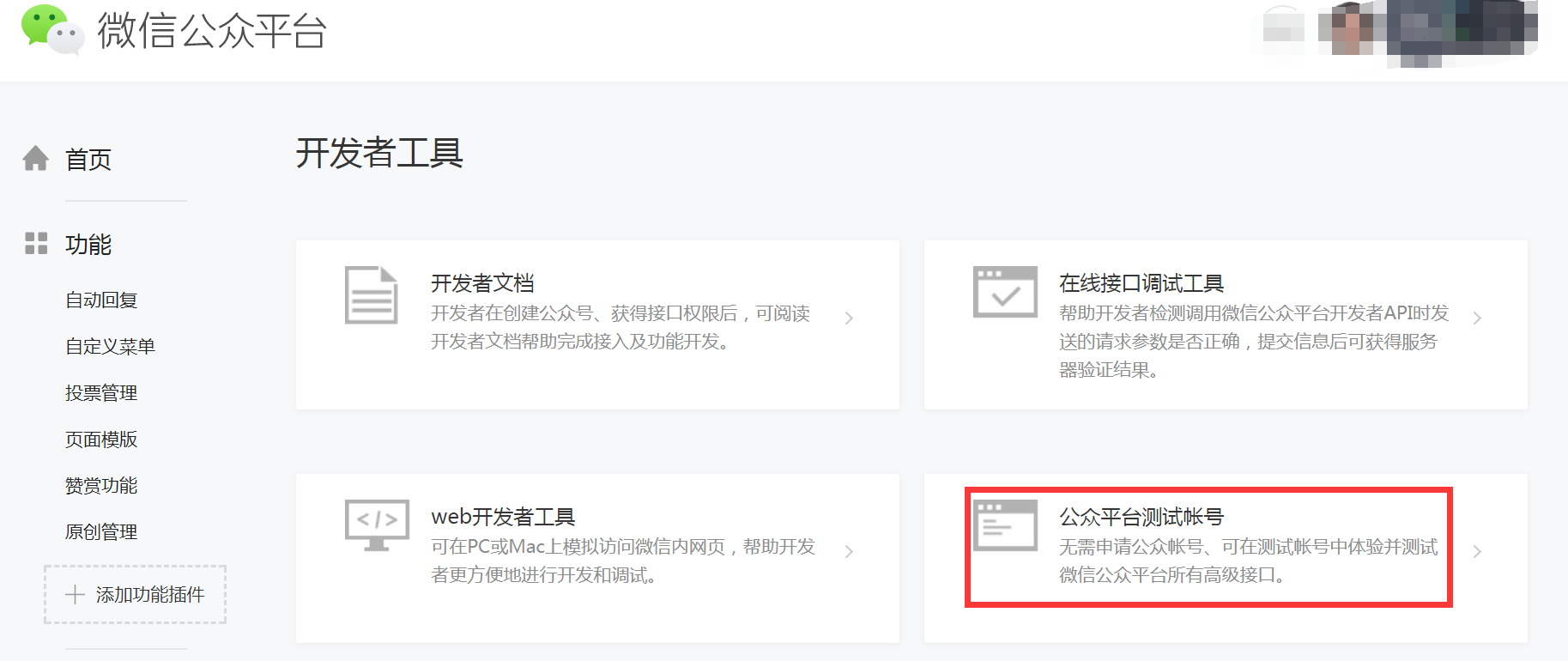Click the plus icon in 添加功能插件
The image size is (1568, 661).
[75, 594]
